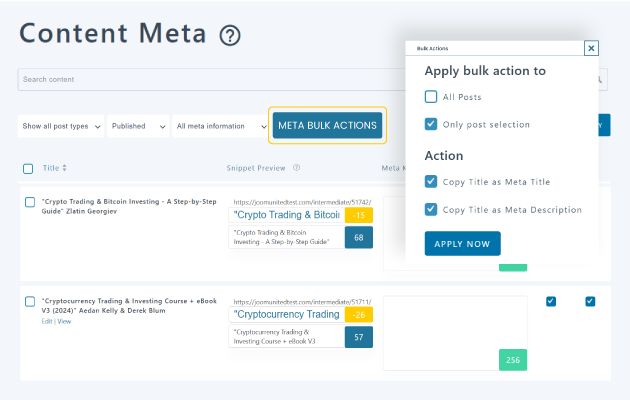The width and height of the screenshot is (630, 400).
Task: Click the help icon beside Content Meta
Action: coord(230,36)
